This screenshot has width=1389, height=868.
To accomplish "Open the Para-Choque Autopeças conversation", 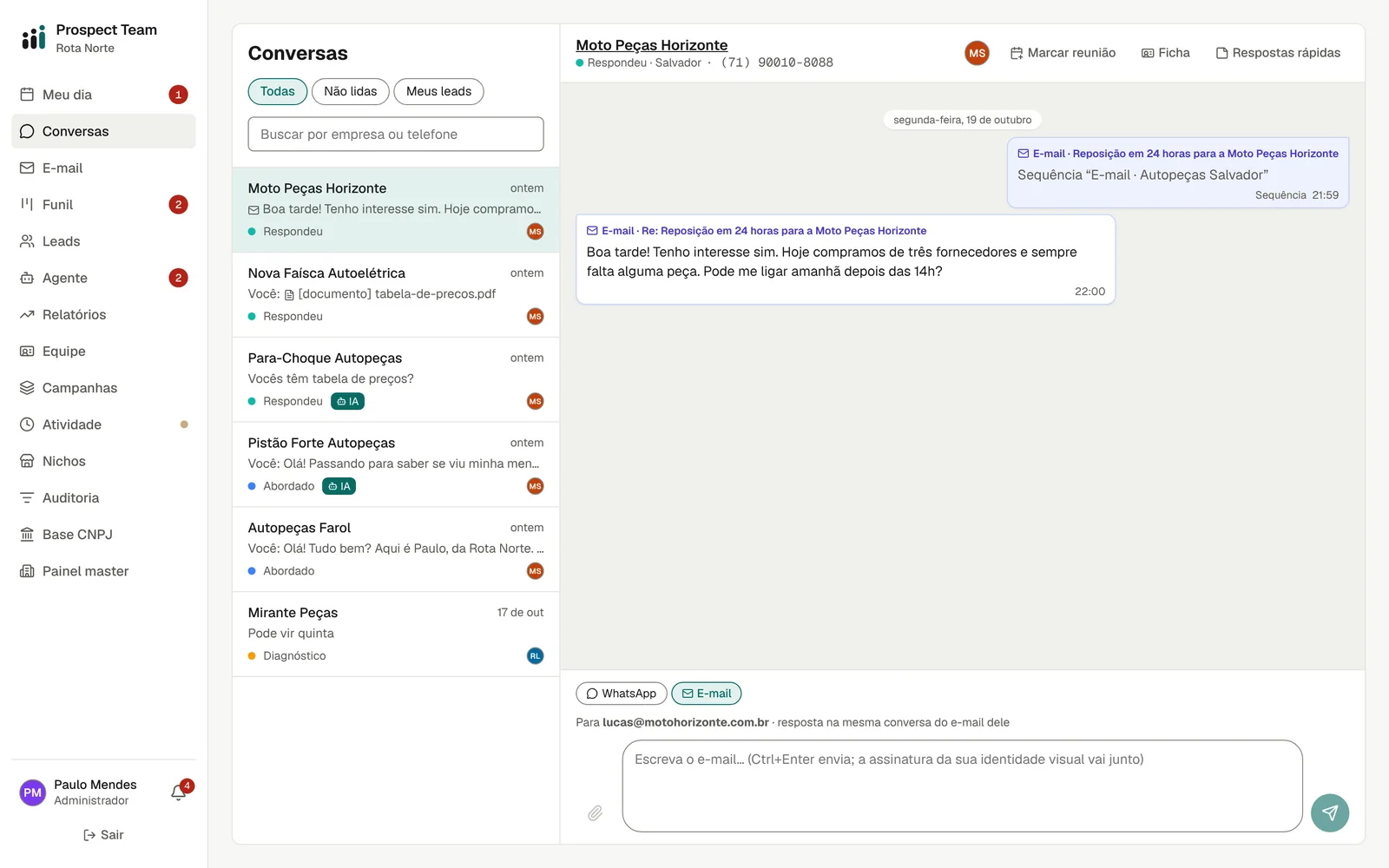I will click(396, 380).
